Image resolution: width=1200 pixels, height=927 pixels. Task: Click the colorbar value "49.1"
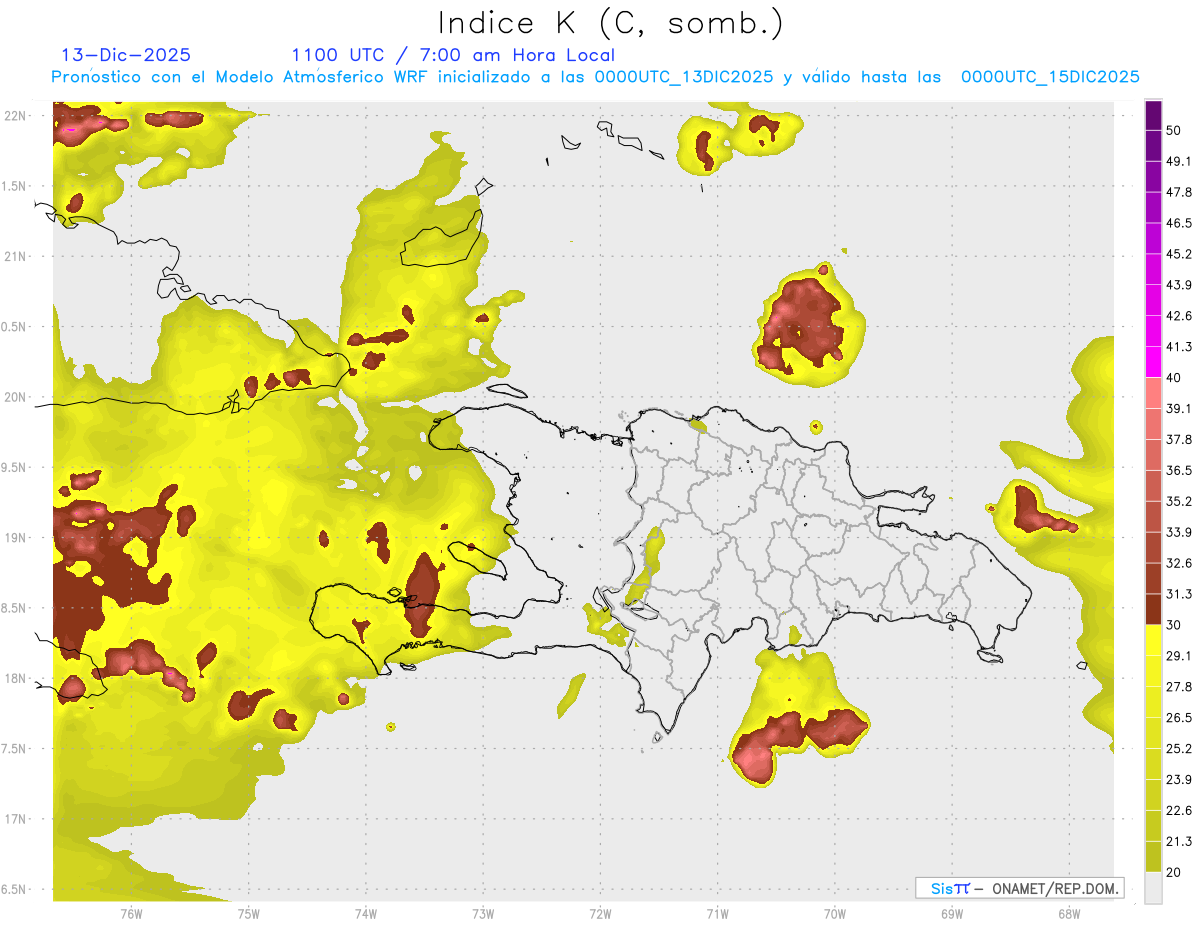[x=1179, y=161]
